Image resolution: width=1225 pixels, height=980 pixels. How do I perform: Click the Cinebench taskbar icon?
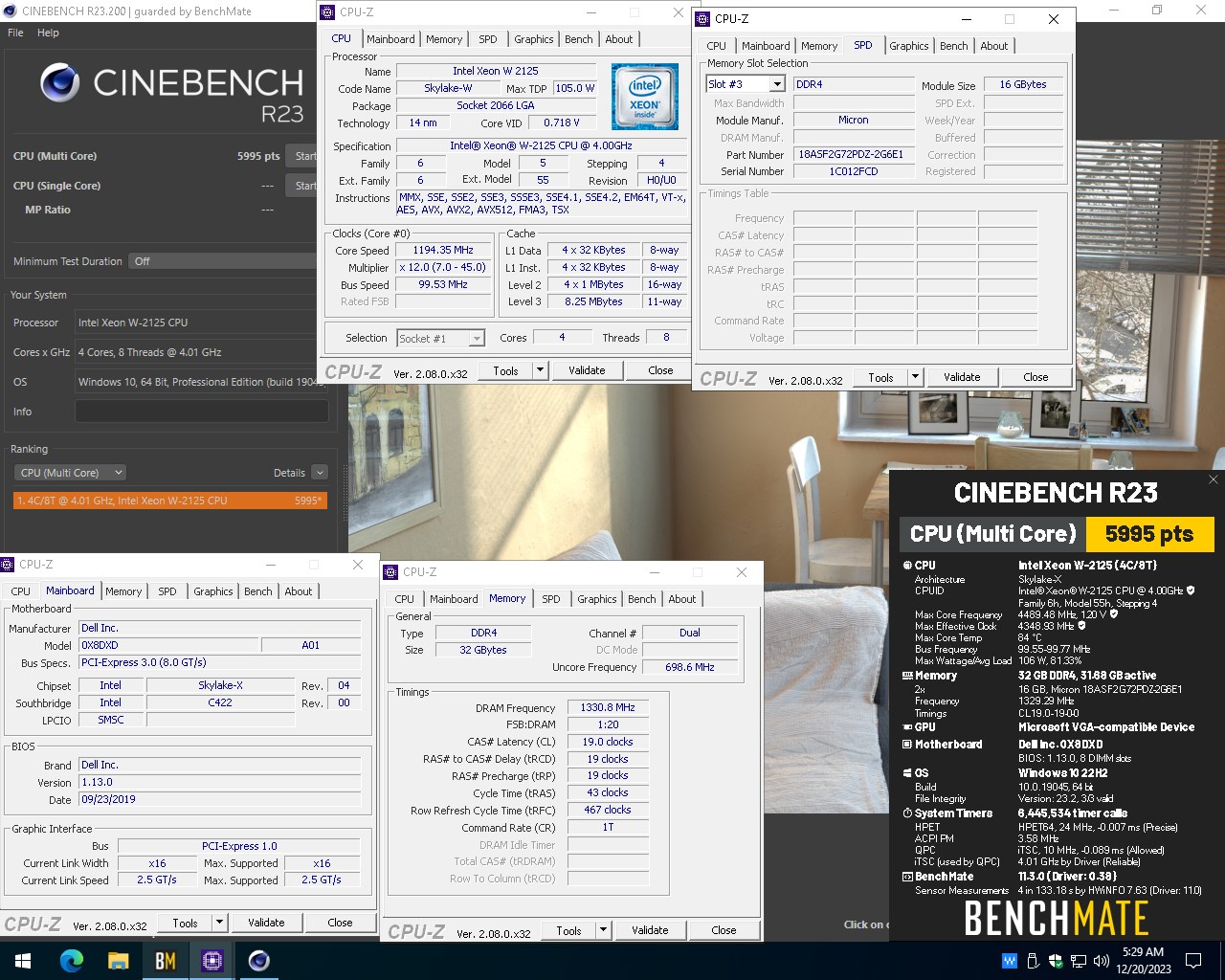point(258,960)
